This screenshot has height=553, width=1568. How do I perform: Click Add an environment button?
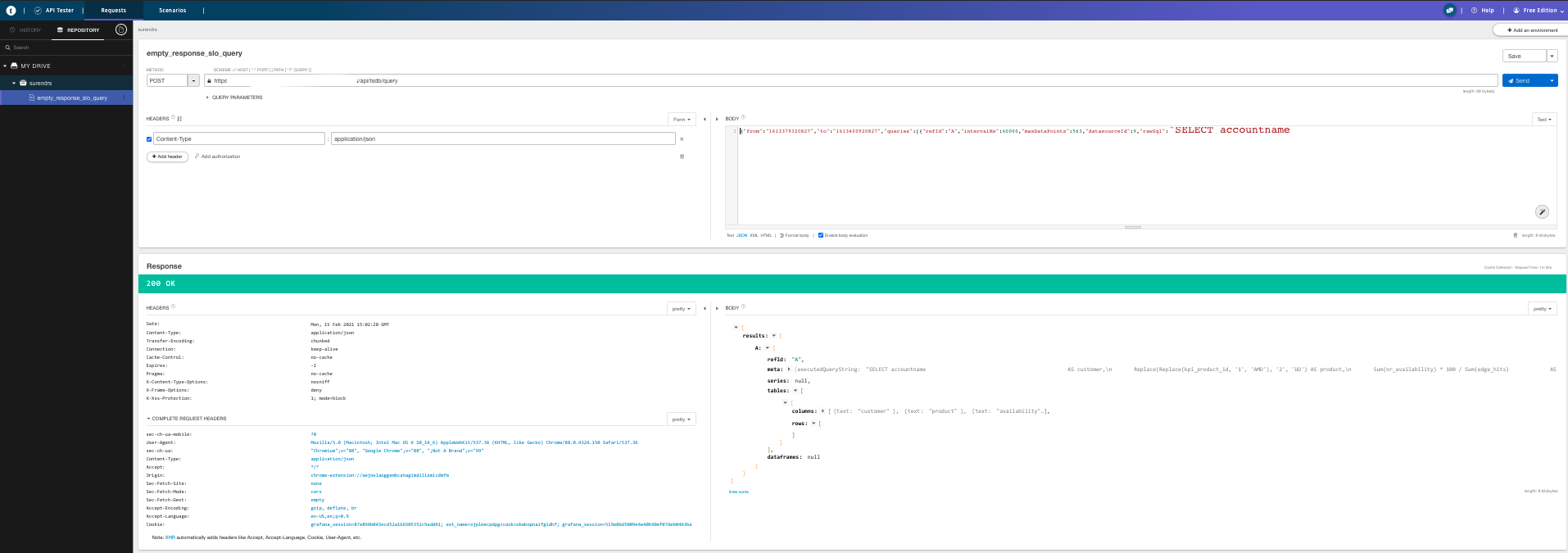1530,29
